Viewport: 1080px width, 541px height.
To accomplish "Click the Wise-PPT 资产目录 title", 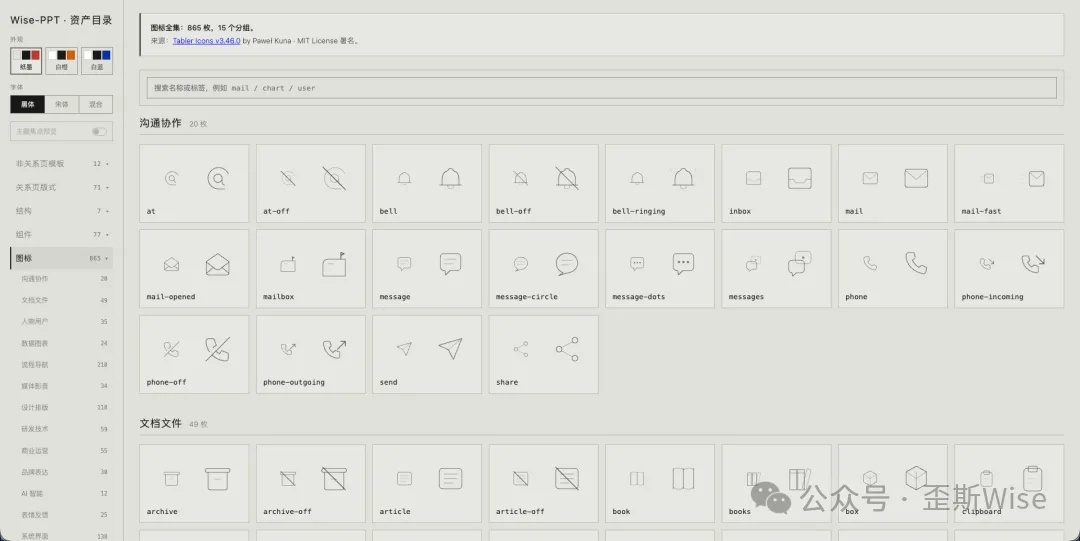I will [61, 20].
